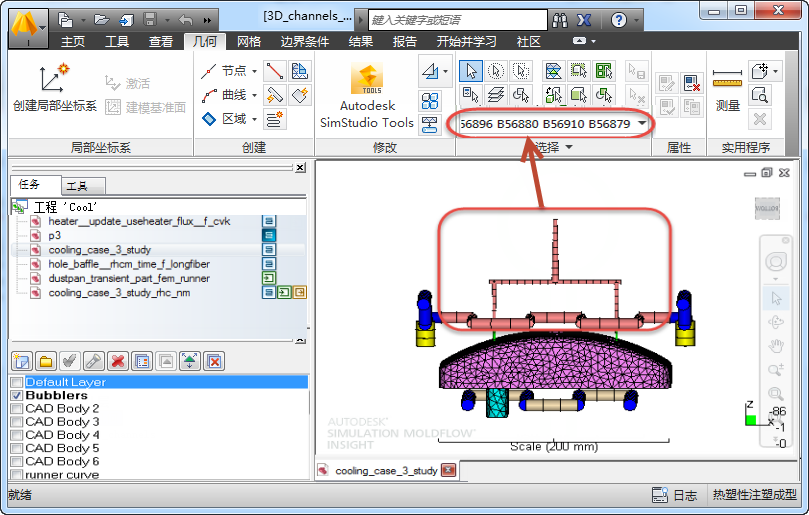Image resolution: width=809 pixels, height=515 pixels.
Task: Expand the 区域 dropdown arrow
Action: pyautogui.click(x=254, y=119)
